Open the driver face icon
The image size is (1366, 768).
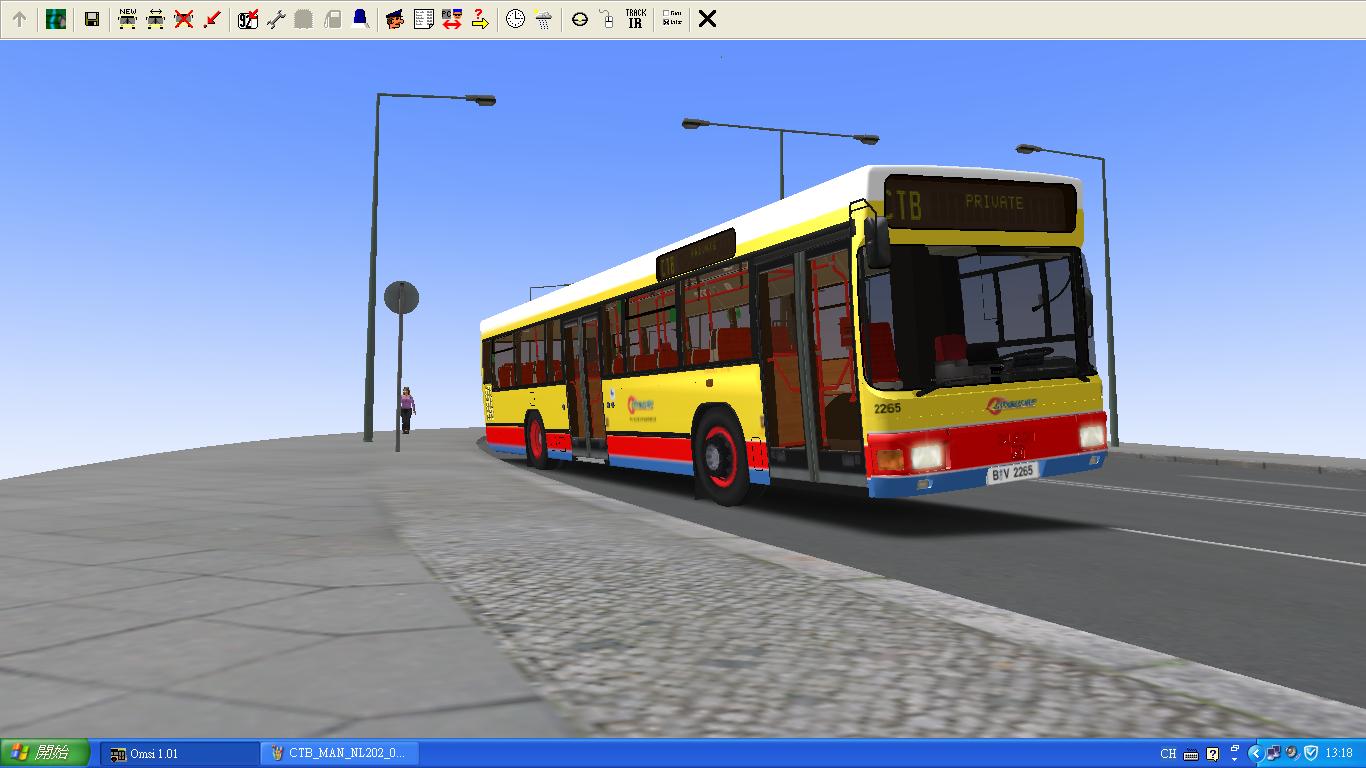click(x=395, y=19)
